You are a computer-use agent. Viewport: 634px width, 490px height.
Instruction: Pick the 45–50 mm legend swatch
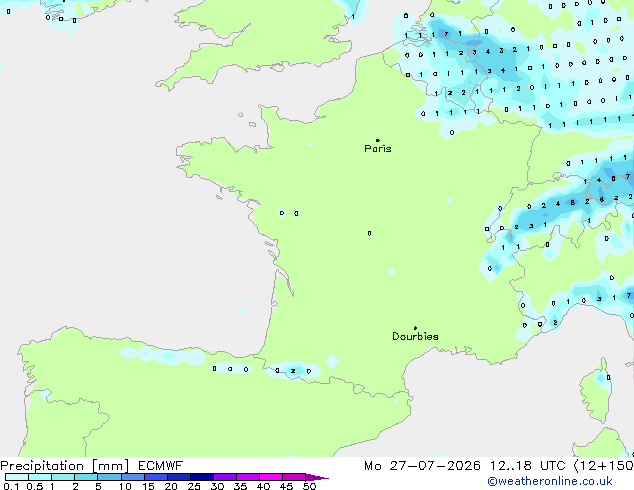(x=294, y=477)
